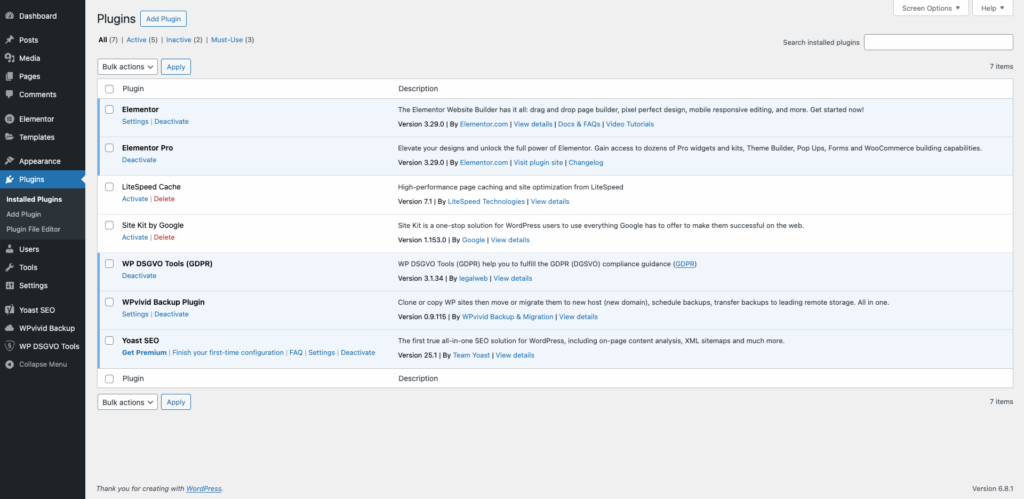
Task: Activate the Site Kit by Google plugin
Action: click(135, 237)
